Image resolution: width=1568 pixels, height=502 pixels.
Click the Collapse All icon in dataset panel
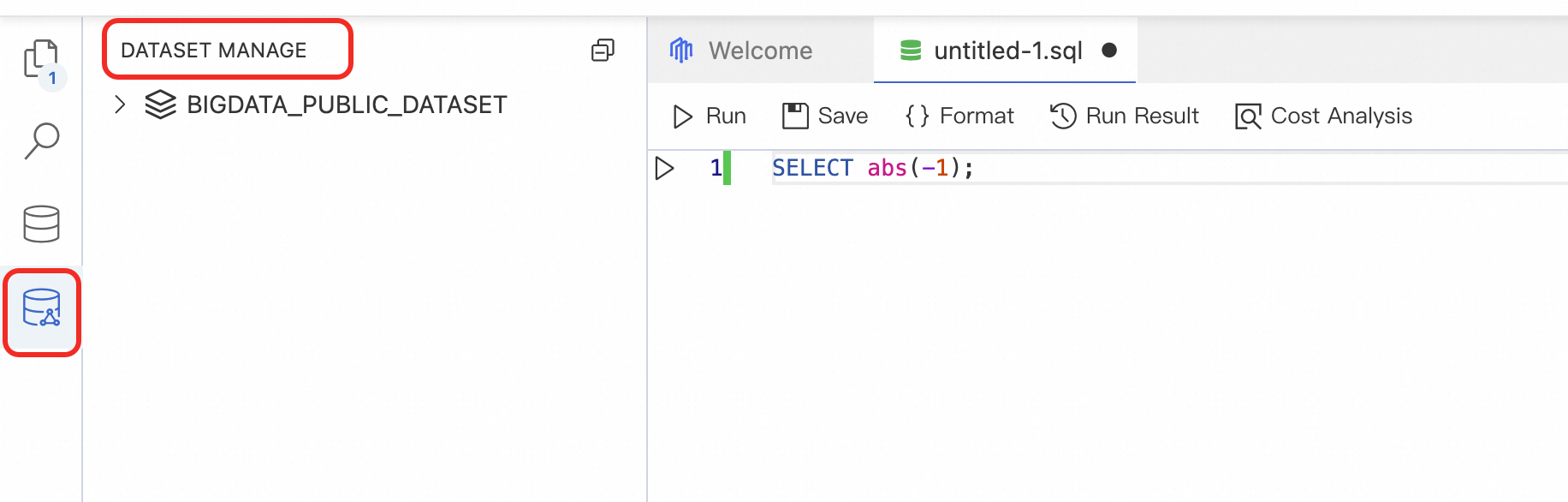point(603,51)
